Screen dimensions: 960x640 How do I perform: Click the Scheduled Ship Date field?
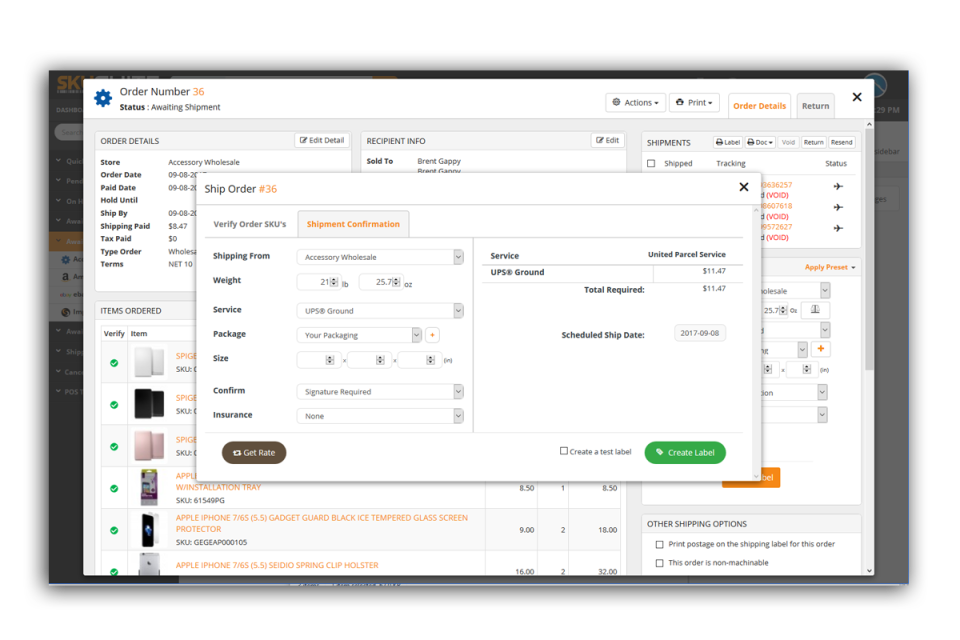[x=699, y=331]
